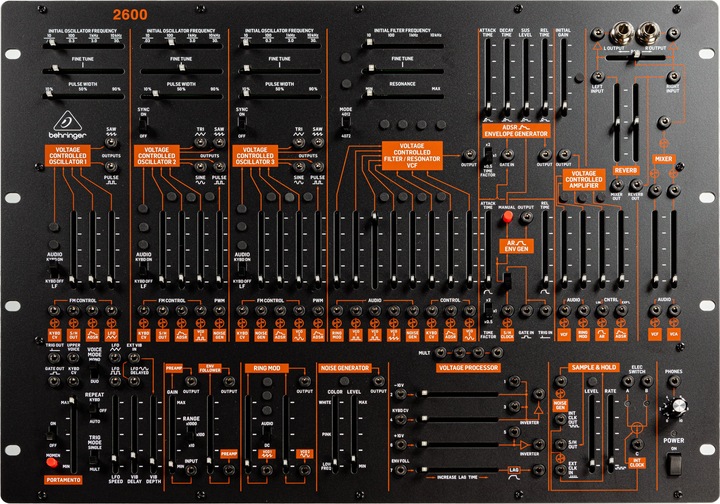Click the Resonance slider
Screen dimensions: 720x504
pyautogui.click(x=403, y=96)
